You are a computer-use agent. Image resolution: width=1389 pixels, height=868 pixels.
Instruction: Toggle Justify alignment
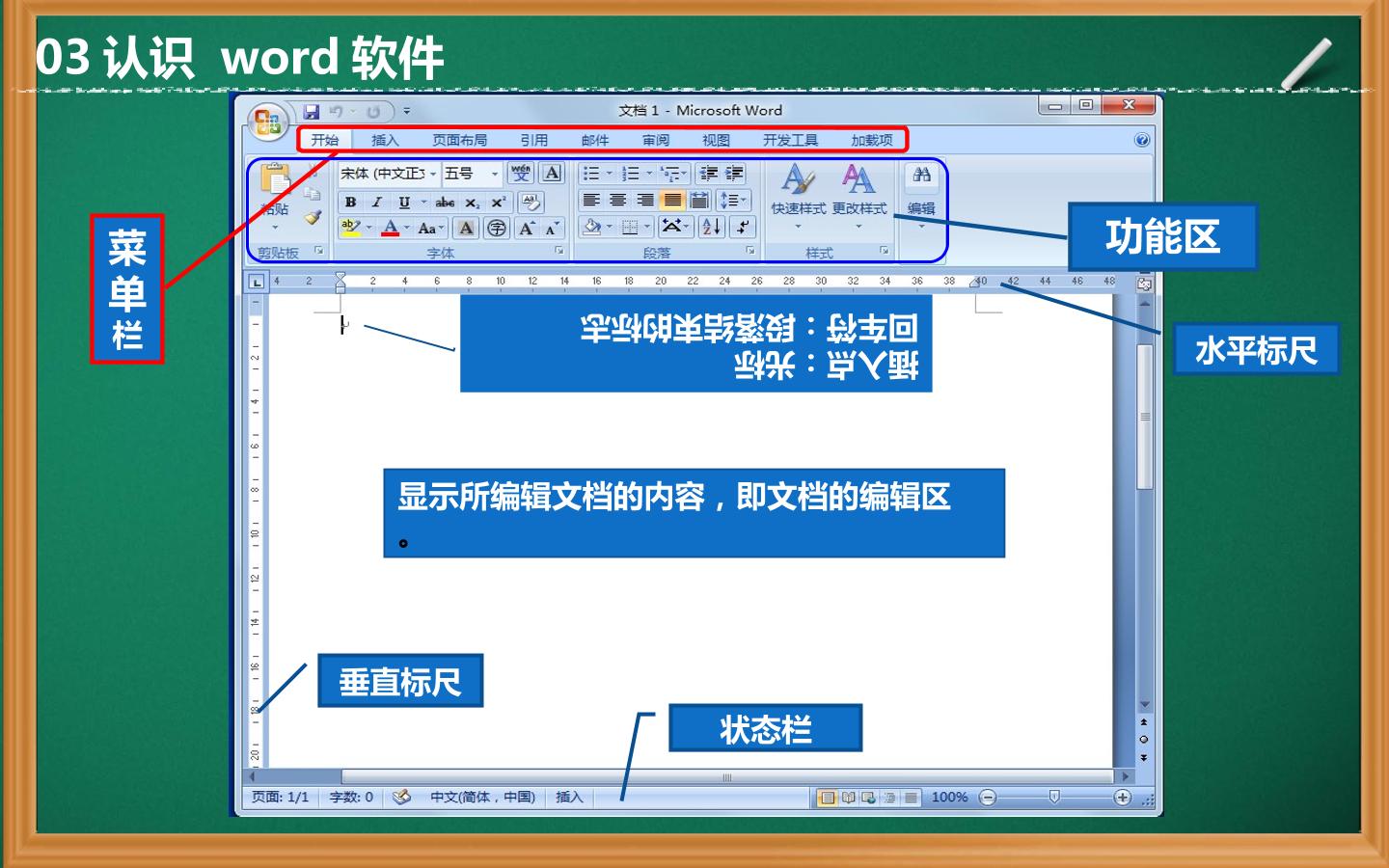pyautogui.click(x=672, y=201)
